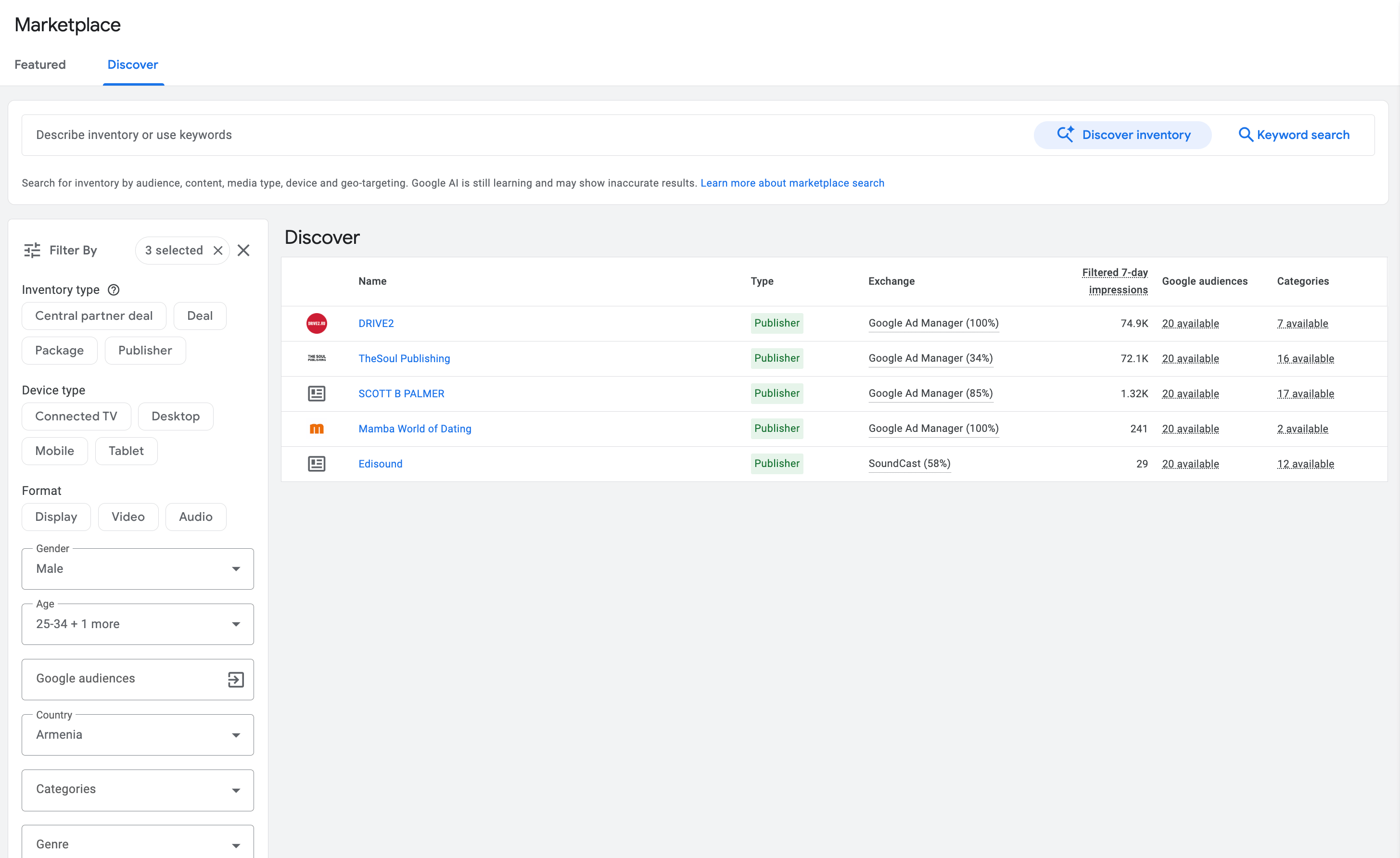
Task: Open Inventory type help icon
Action: tap(114, 290)
